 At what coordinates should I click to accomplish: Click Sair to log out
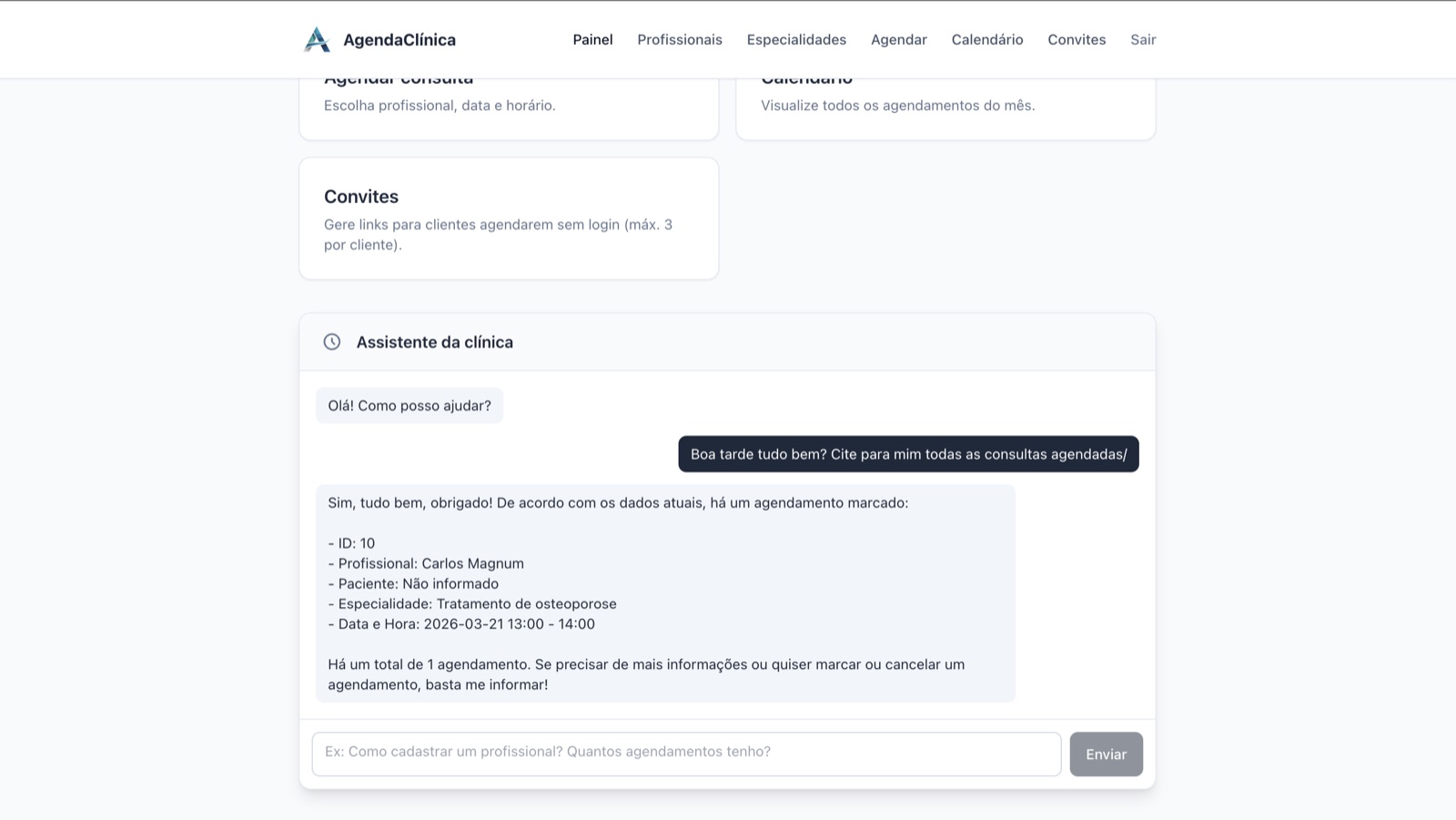(1143, 39)
